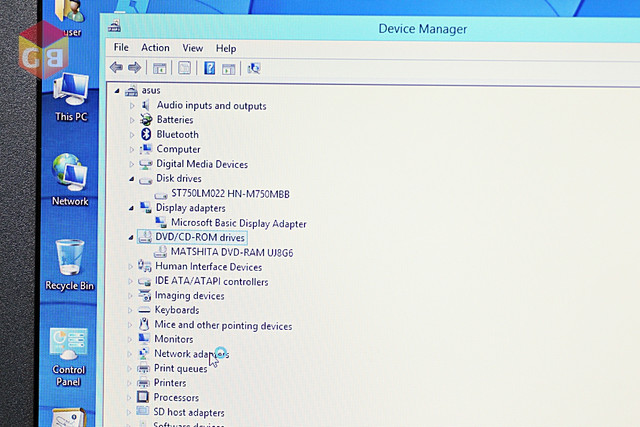Select the Digital Media Devices icon

click(x=146, y=164)
